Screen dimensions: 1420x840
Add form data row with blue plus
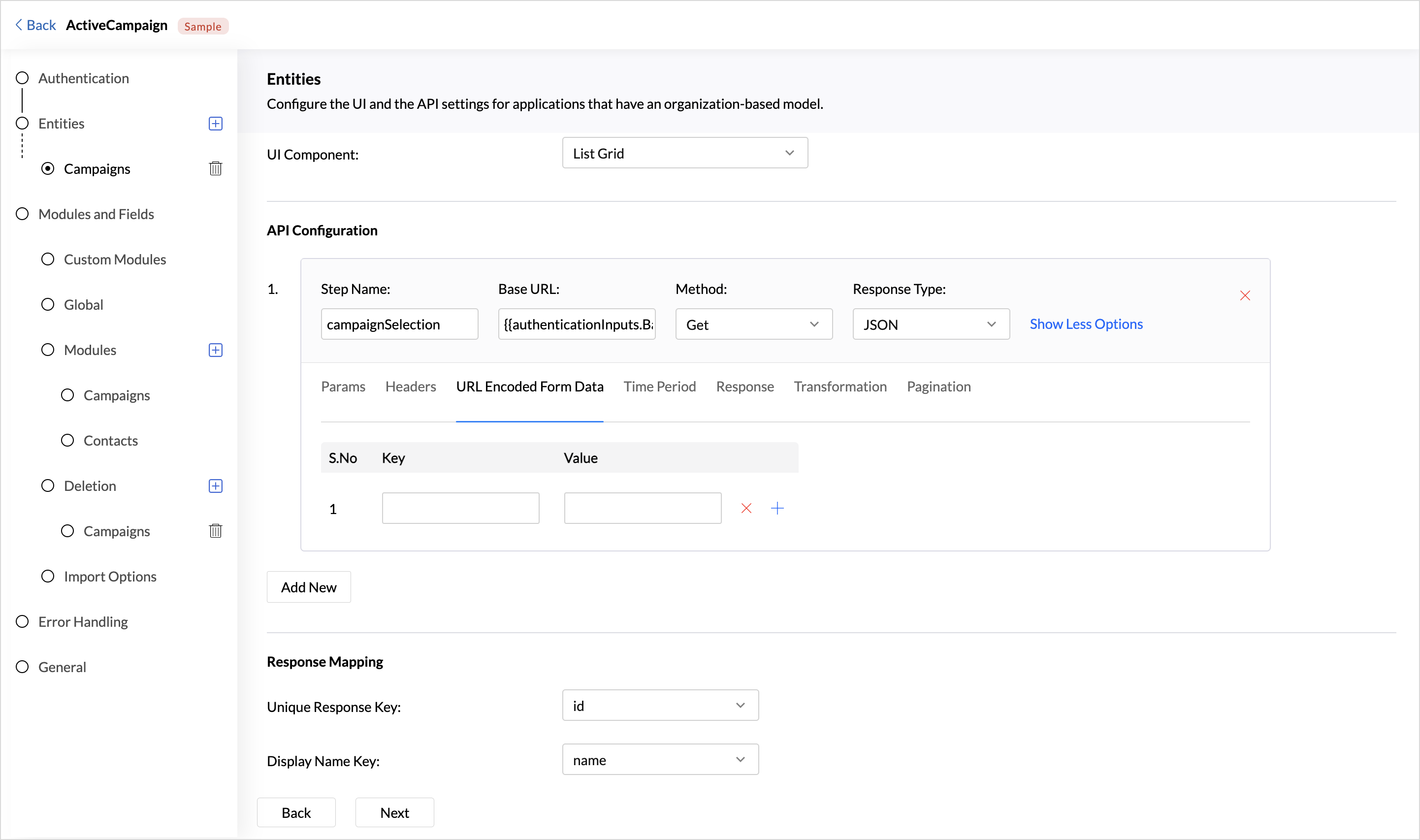(777, 508)
